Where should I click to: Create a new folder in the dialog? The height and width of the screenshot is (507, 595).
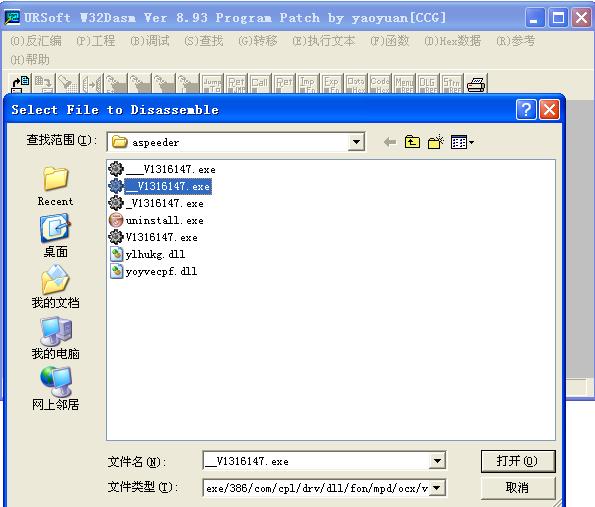[436, 142]
